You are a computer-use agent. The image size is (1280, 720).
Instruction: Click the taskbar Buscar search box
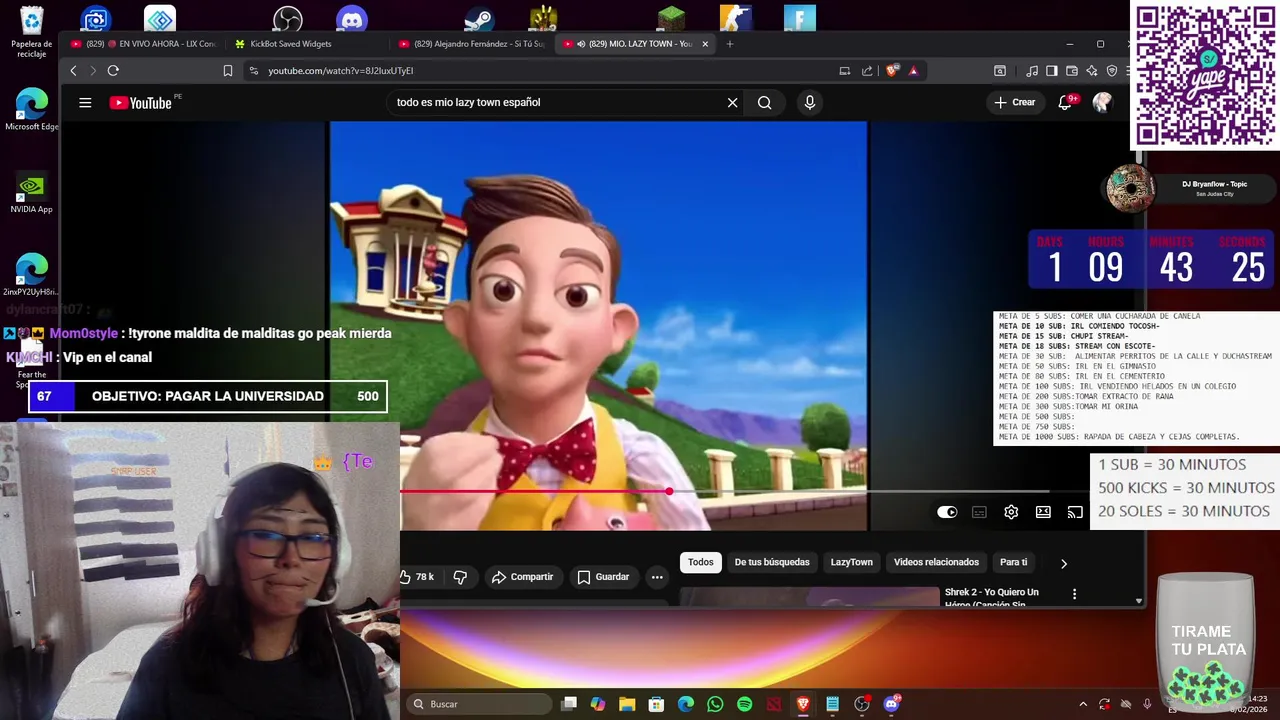[479, 704]
